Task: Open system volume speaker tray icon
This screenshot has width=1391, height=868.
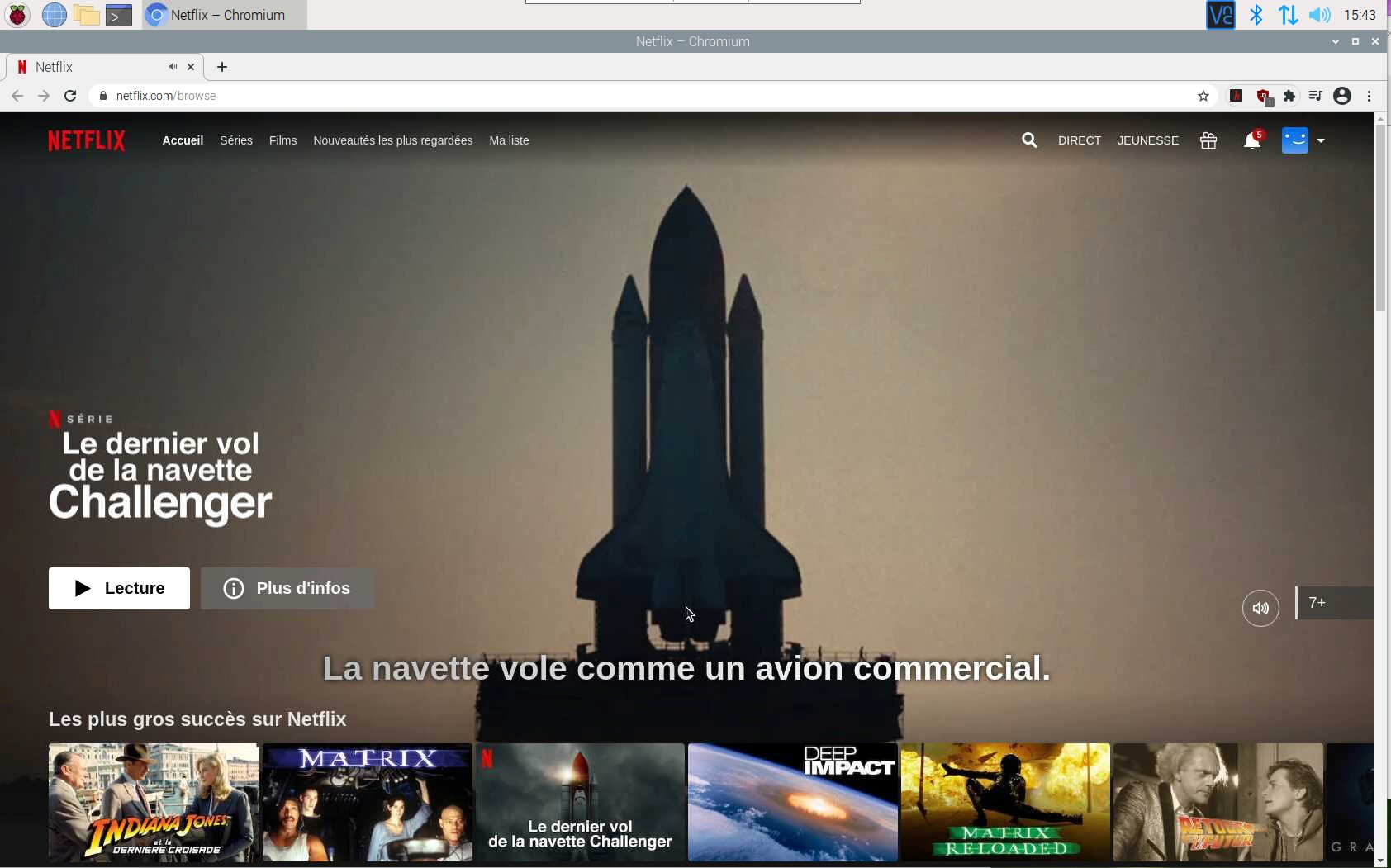Action: (1320, 15)
